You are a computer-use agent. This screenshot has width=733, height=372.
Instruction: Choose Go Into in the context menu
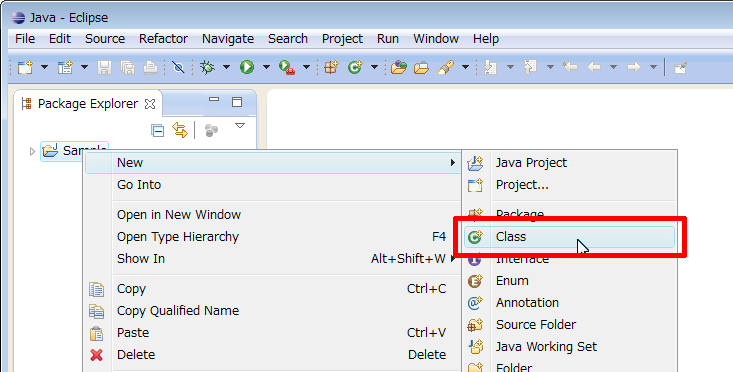click(273, 185)
